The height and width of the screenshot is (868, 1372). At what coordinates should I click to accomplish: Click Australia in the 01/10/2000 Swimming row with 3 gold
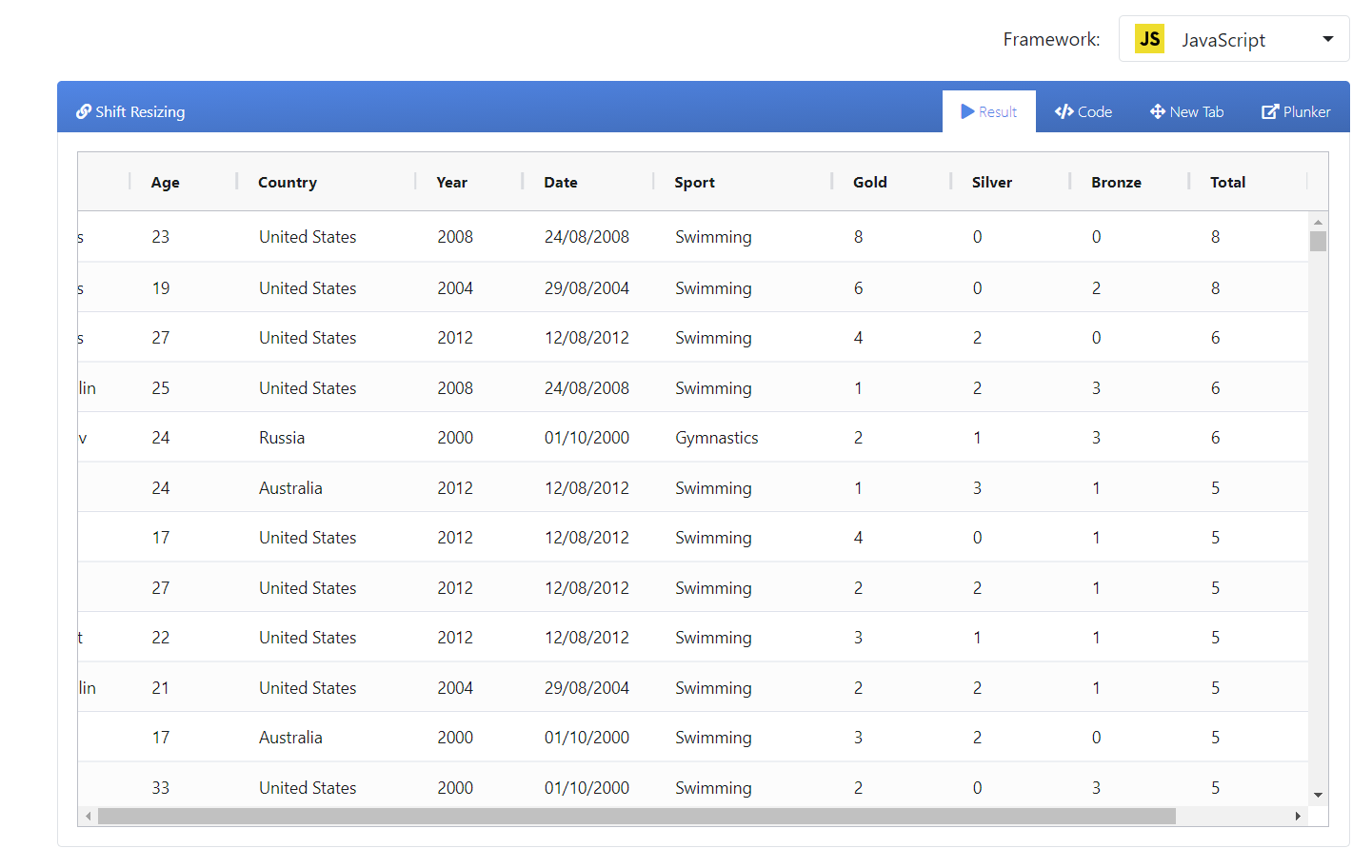click(290, 738)
